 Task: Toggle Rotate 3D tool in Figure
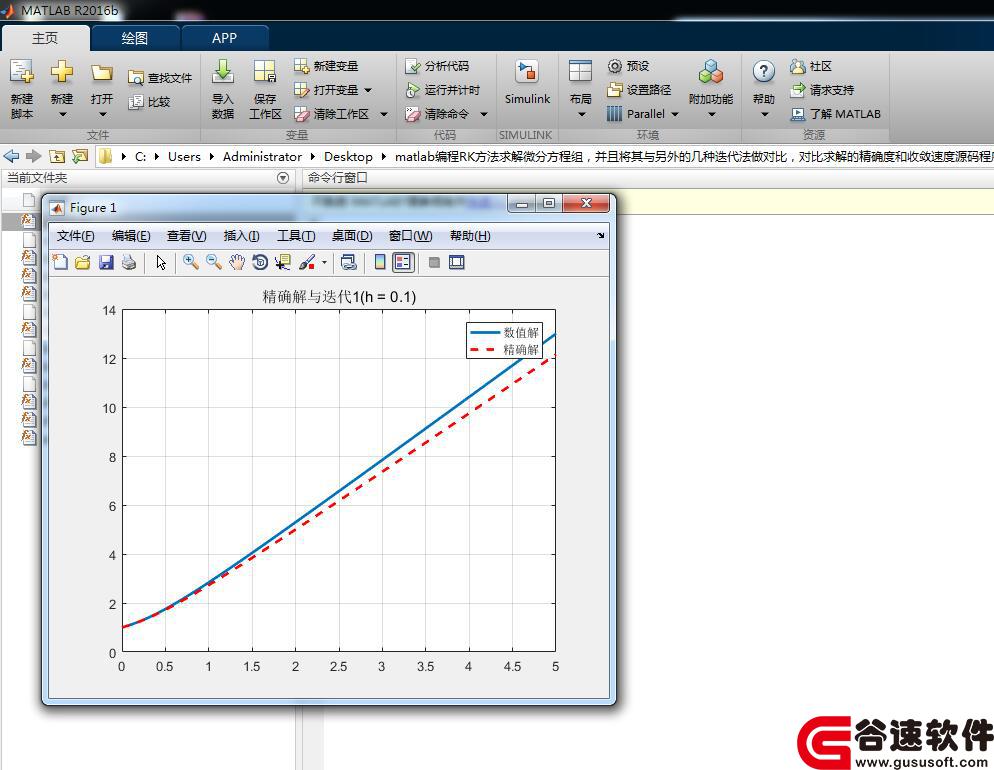click(x=260, y=262)
